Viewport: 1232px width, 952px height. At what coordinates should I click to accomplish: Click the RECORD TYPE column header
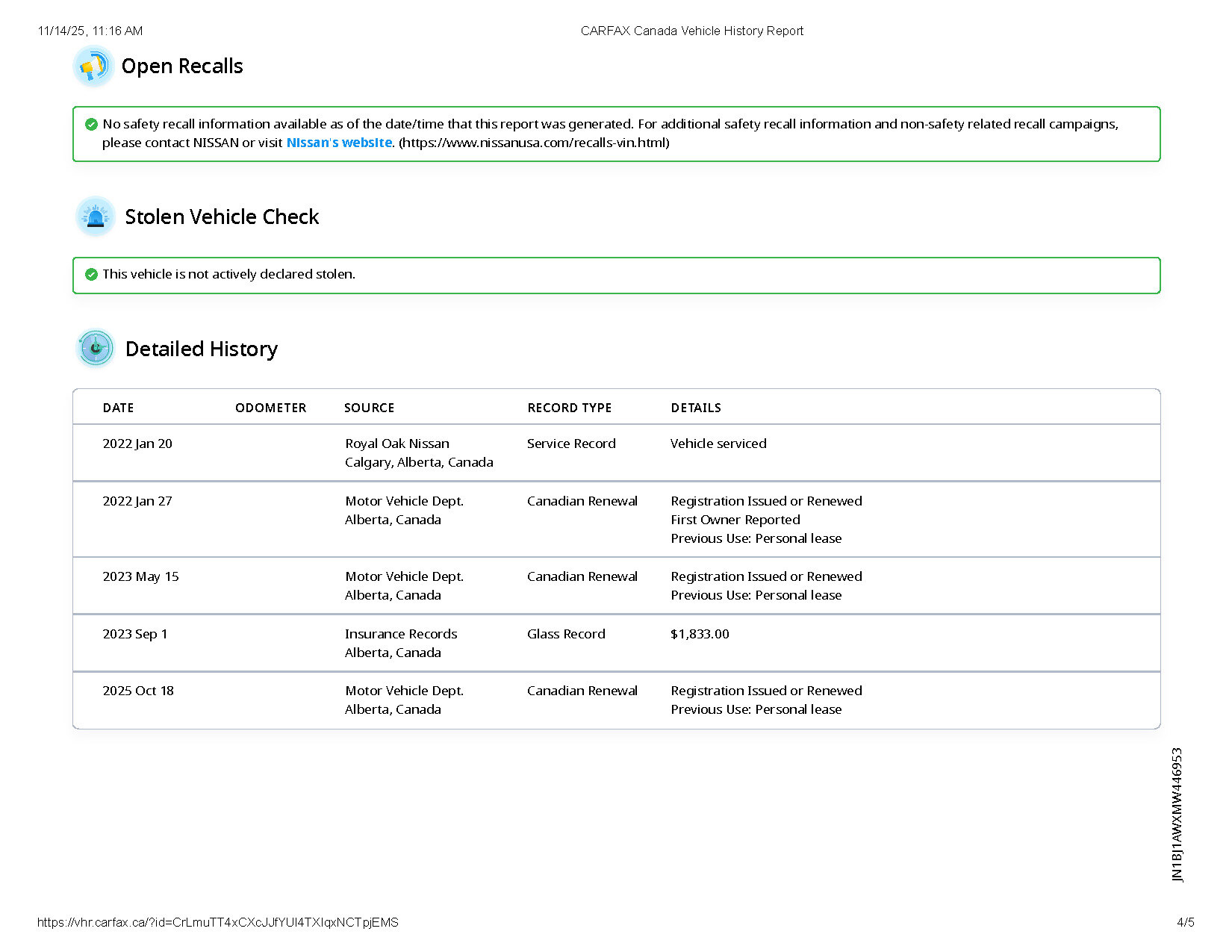pos(569,408)
